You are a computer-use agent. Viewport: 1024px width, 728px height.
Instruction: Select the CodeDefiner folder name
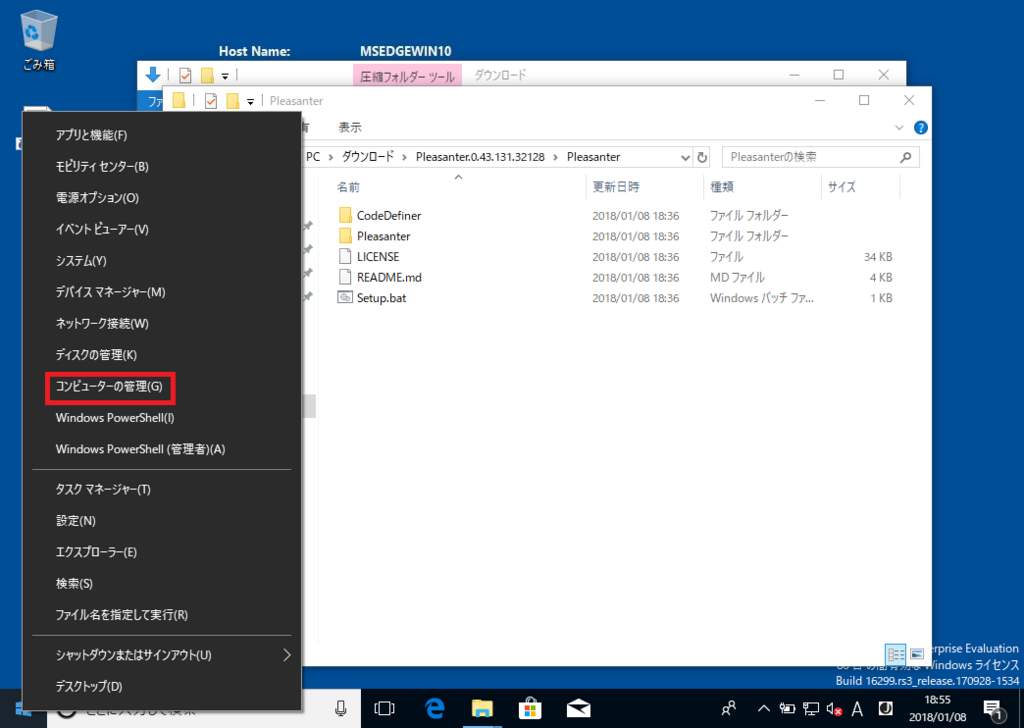(389, 215)
